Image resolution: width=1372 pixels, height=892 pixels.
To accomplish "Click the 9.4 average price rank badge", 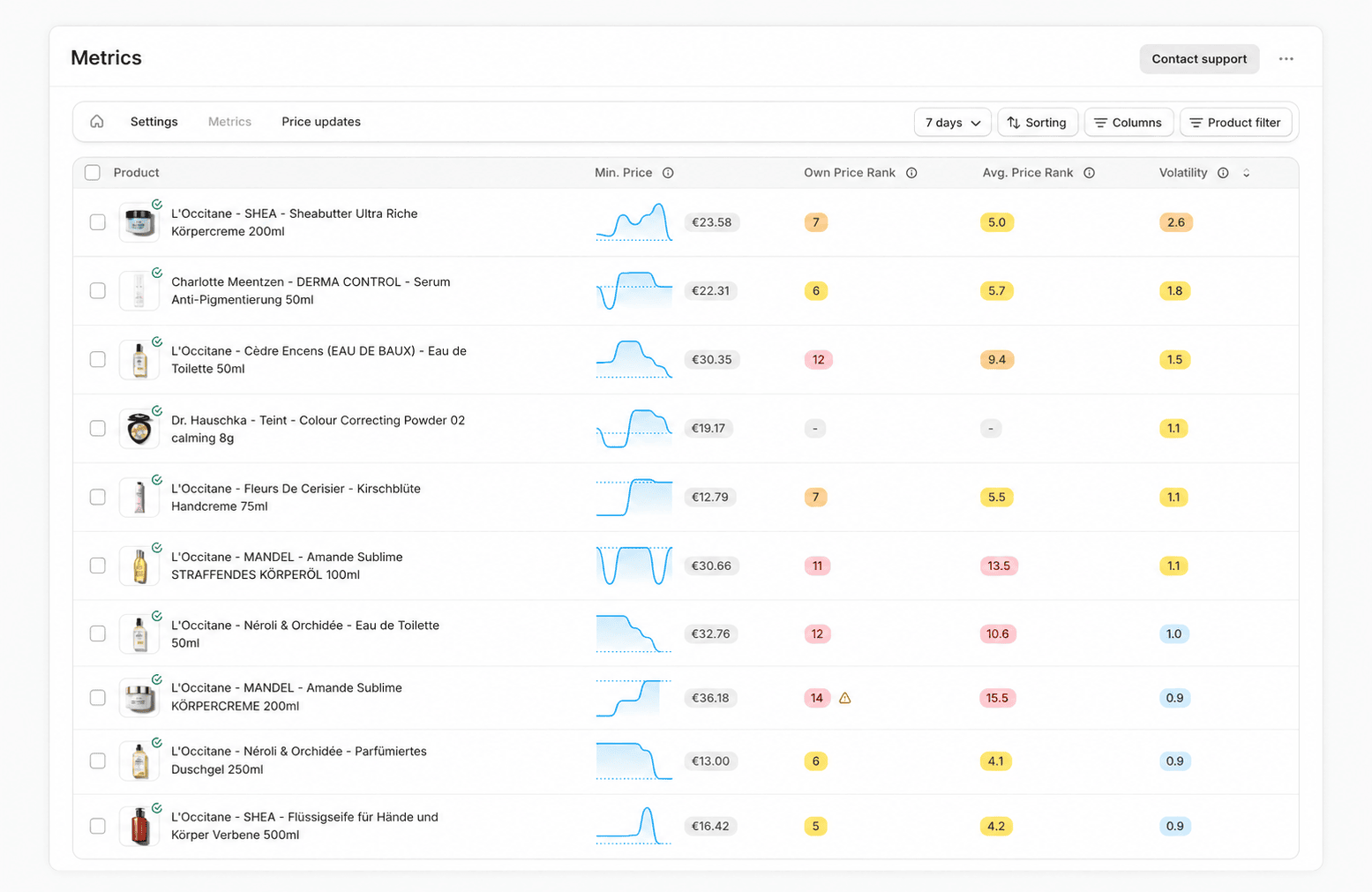I will 997,360.
